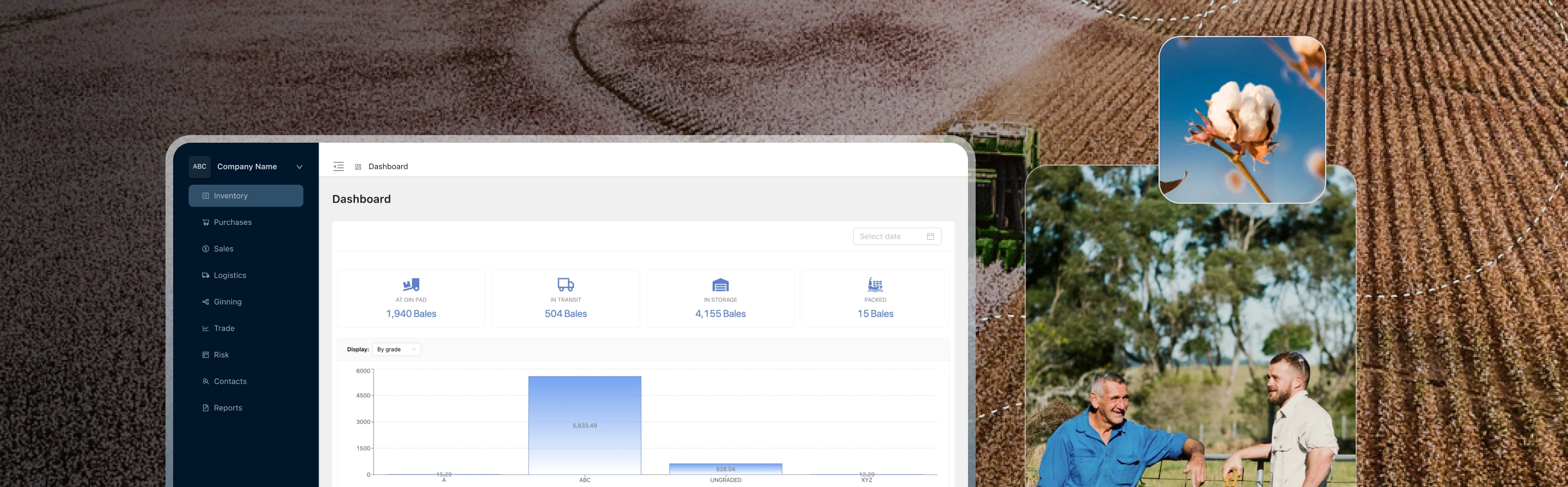Click the Contacts people icon

click(x=206, y=381)
